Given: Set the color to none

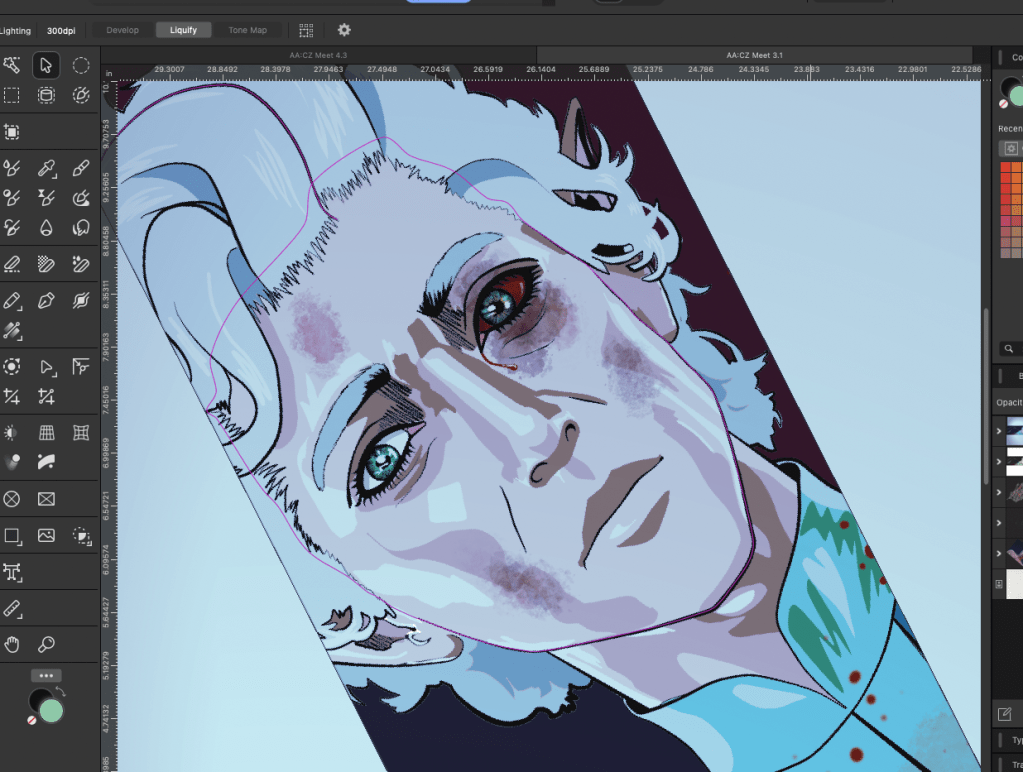Looking at the screenshot, I should click(32, 720).
